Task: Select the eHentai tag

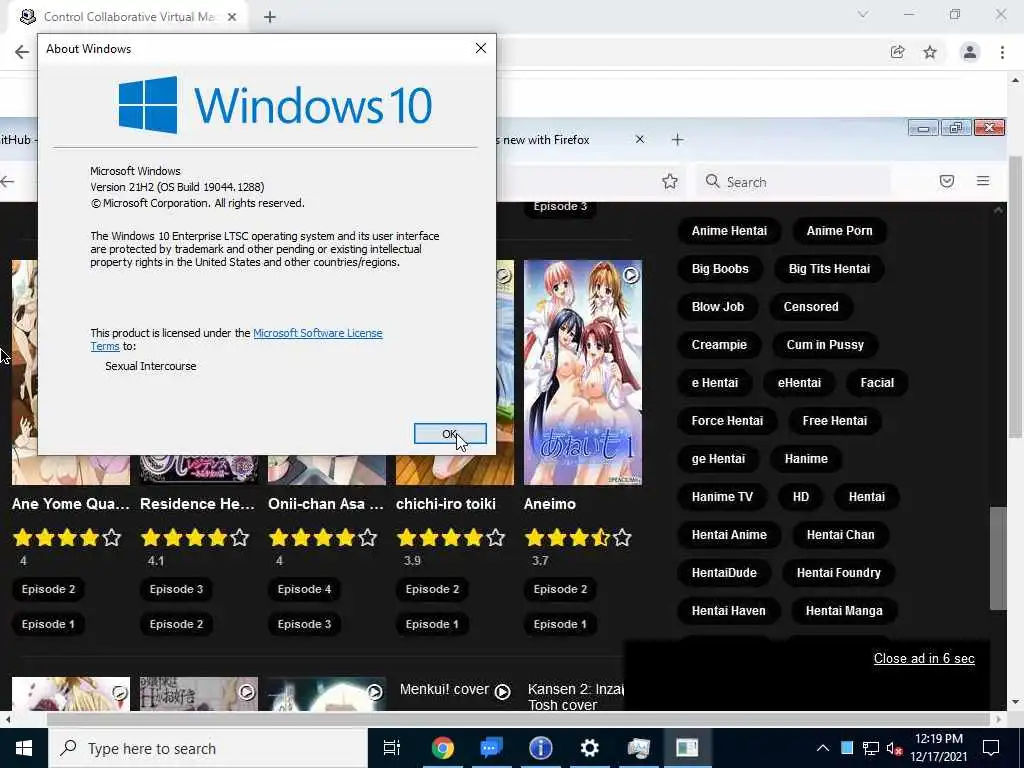Action: (799, 383)
